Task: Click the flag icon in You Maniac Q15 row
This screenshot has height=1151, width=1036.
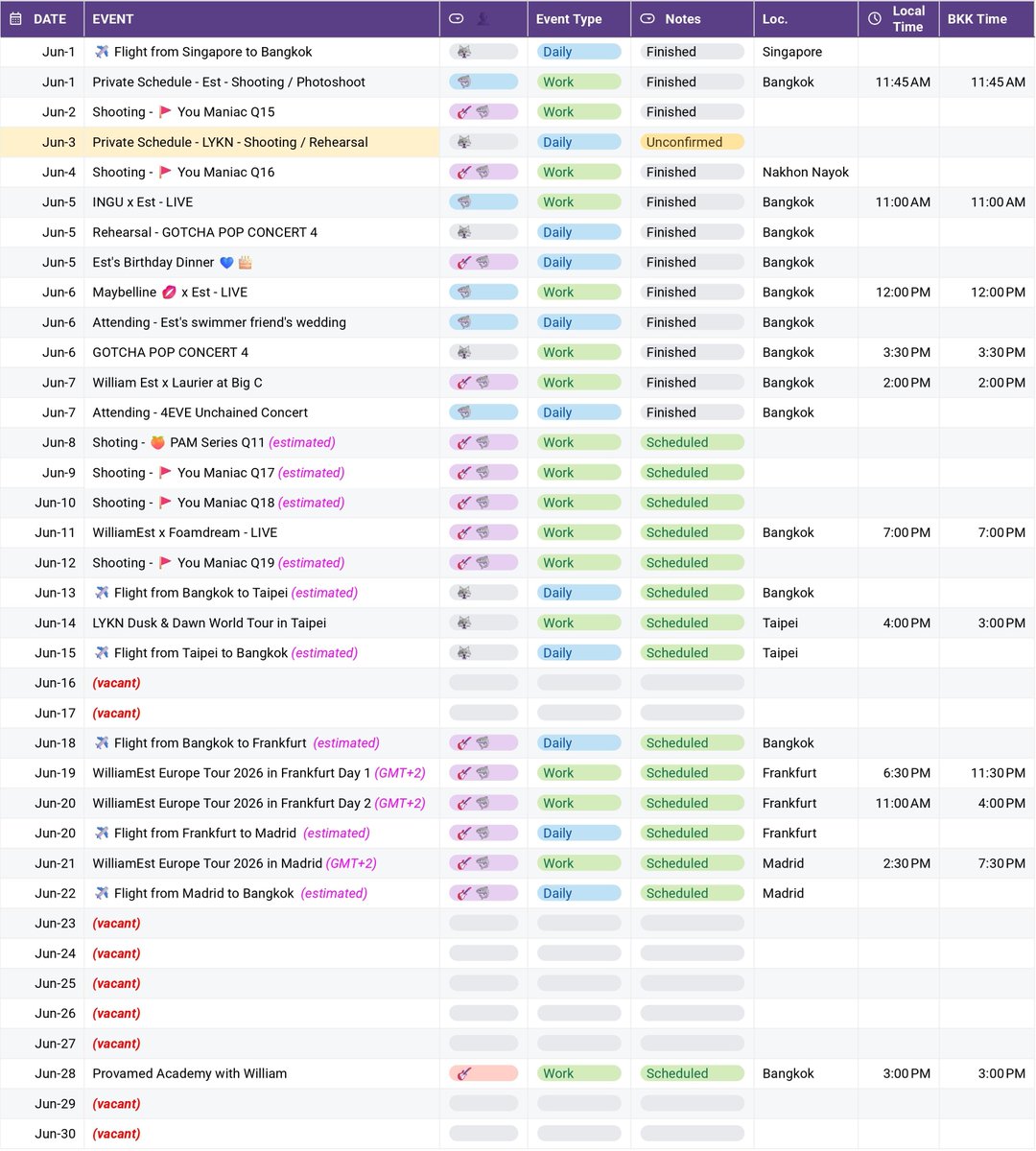Action: 165,112
